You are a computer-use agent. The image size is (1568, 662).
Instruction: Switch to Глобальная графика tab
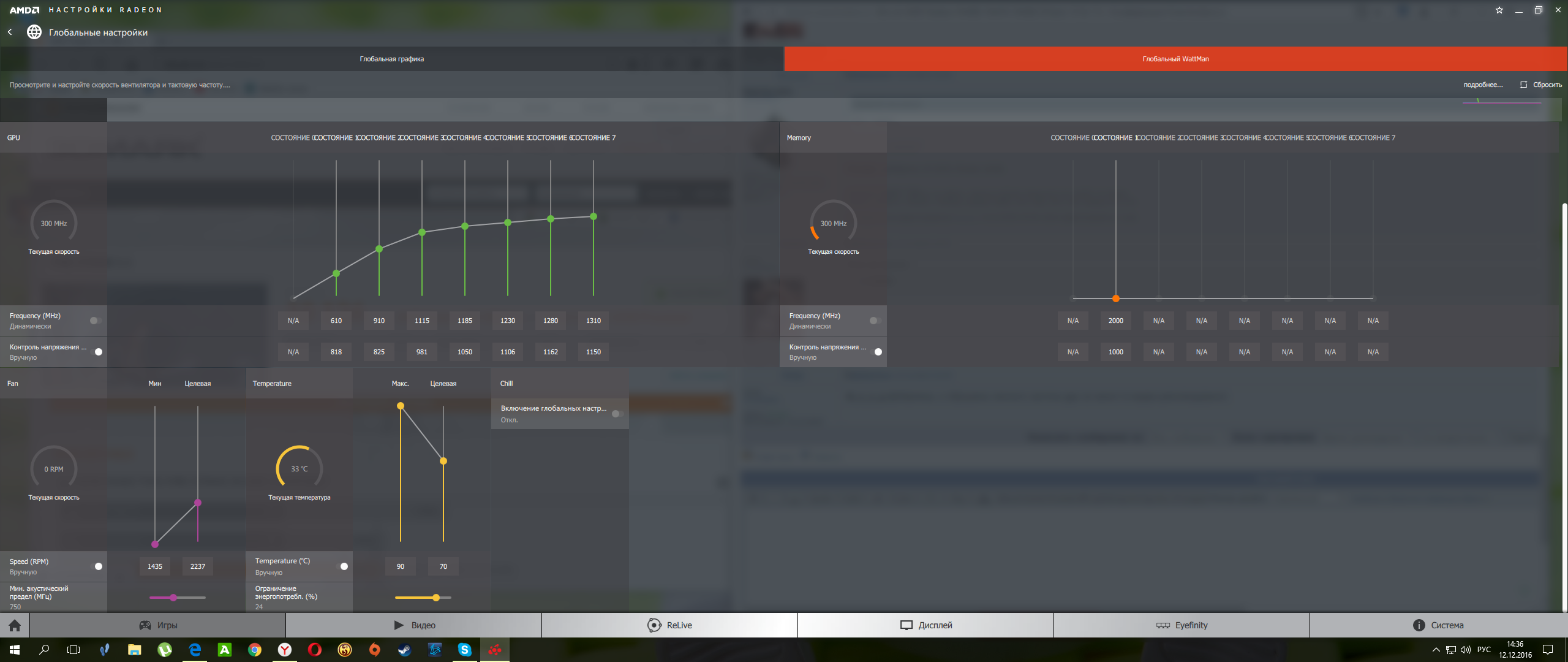(392, 59)
